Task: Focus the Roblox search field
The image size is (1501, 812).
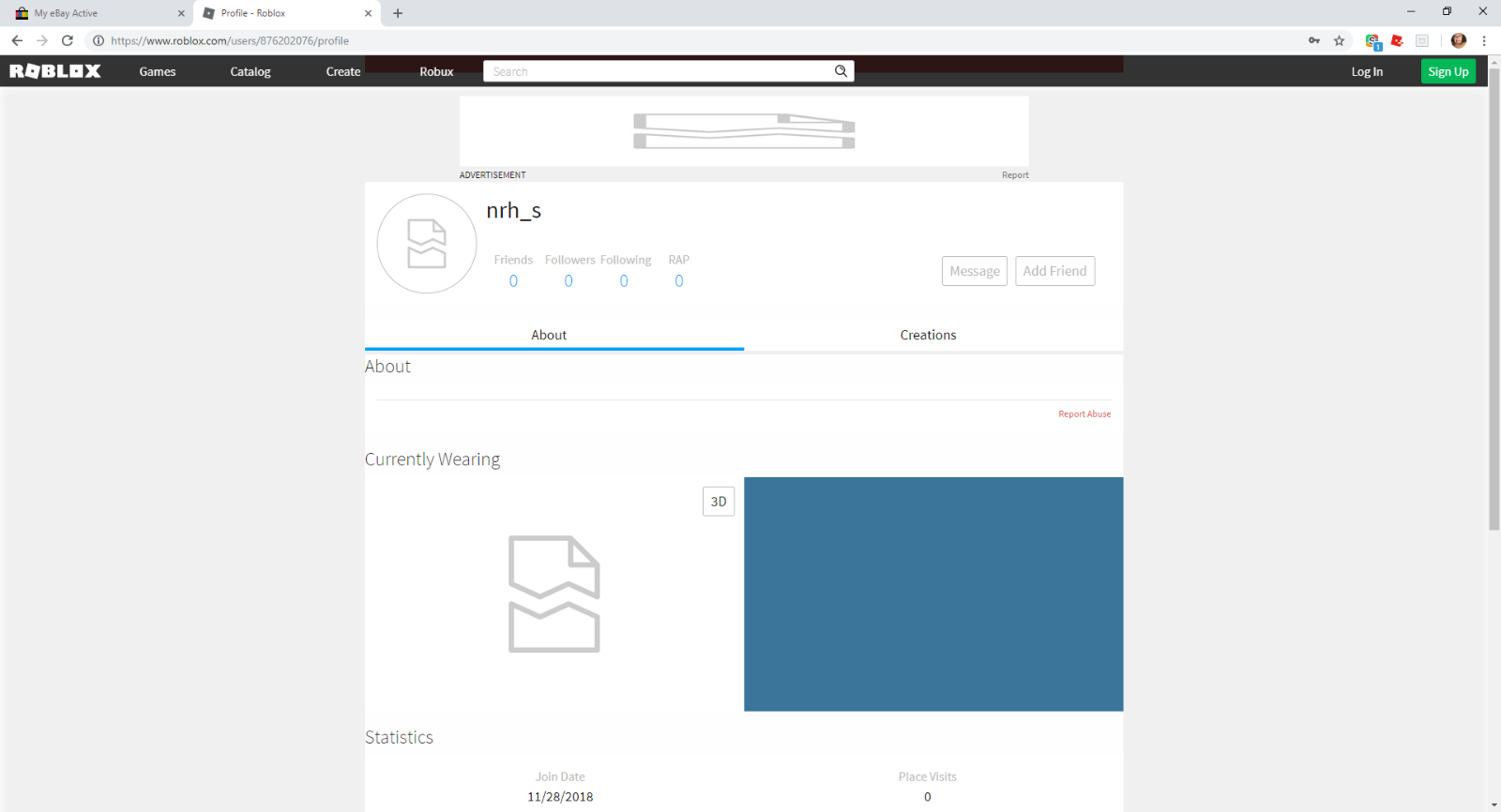Action: (657, 71)
